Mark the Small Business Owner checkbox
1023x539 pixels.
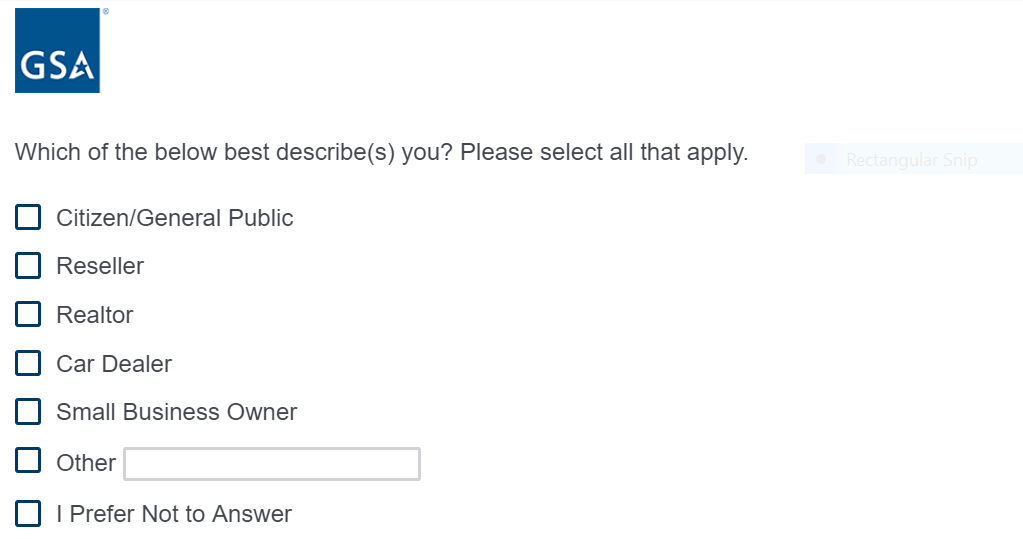tap(28, 411)
